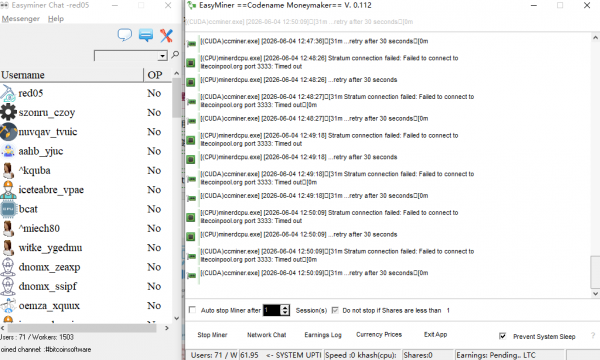Open the Earnings Log

pyautogui.click(x=323, y=335)
